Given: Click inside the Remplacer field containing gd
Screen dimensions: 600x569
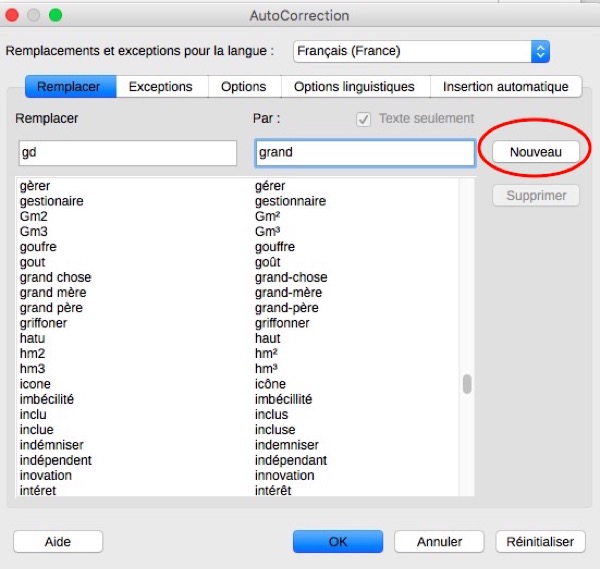Looking at the screenshot, I should [126, 153].
